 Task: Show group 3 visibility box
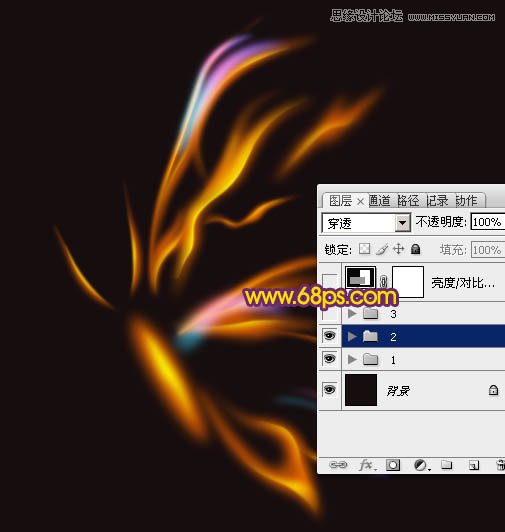pyautogui.click(x=331, y=314)
